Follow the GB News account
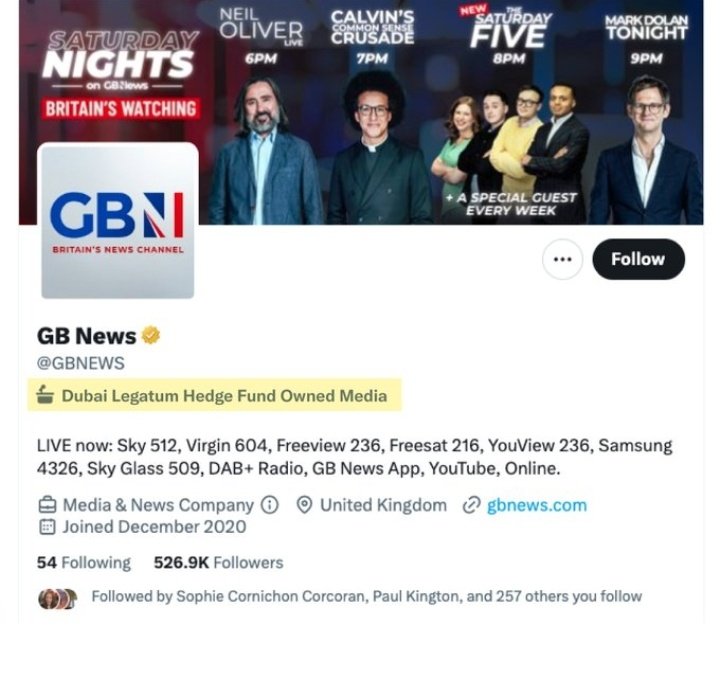Screen dimensions: 720x697 638,259
